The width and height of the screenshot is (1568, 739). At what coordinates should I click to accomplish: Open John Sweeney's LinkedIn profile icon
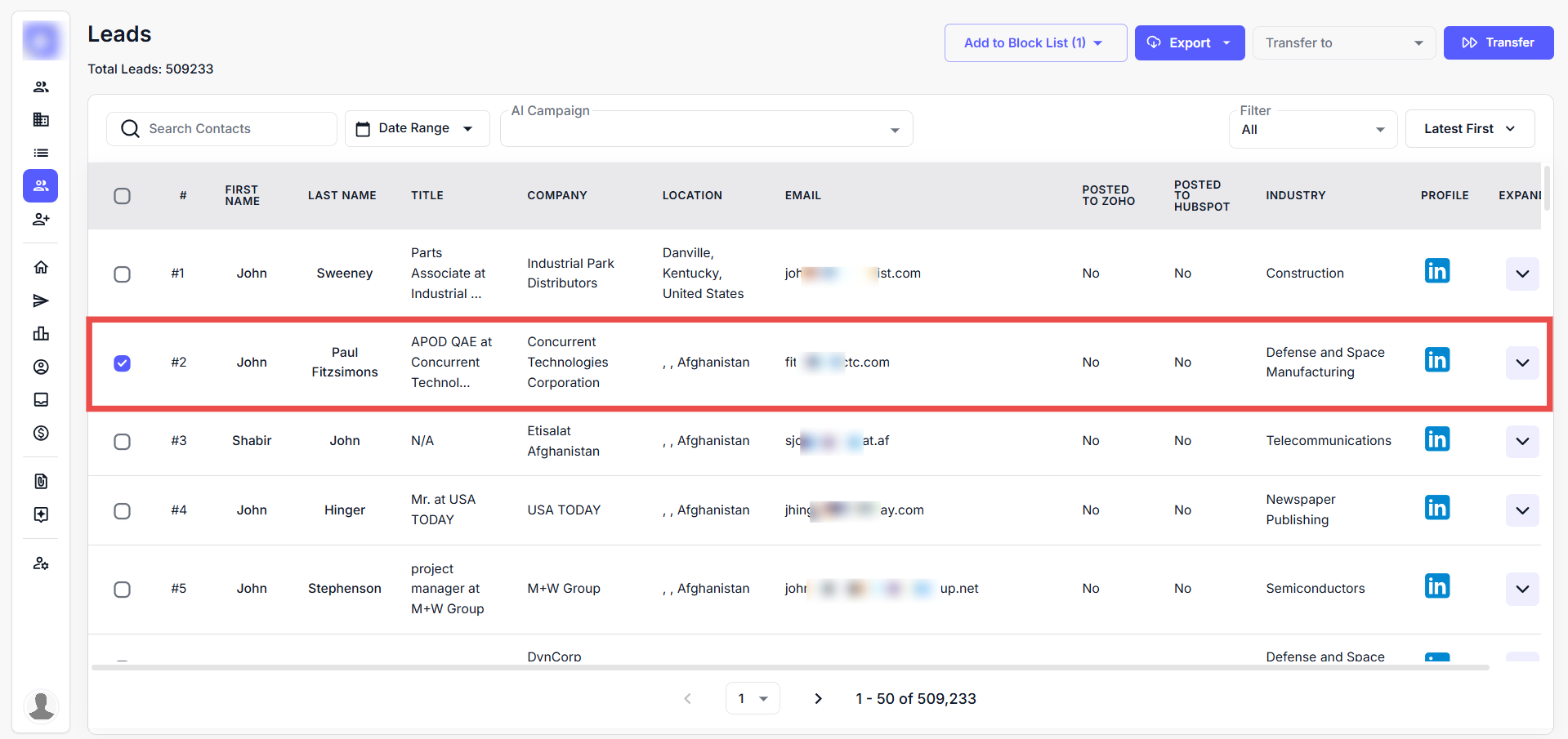pos(1436,271)
